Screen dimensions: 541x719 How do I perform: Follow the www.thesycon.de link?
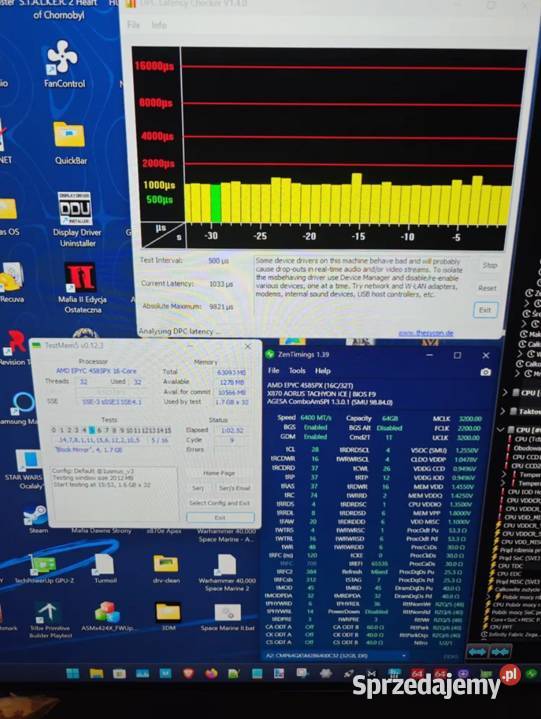click(x=425, y=333)
